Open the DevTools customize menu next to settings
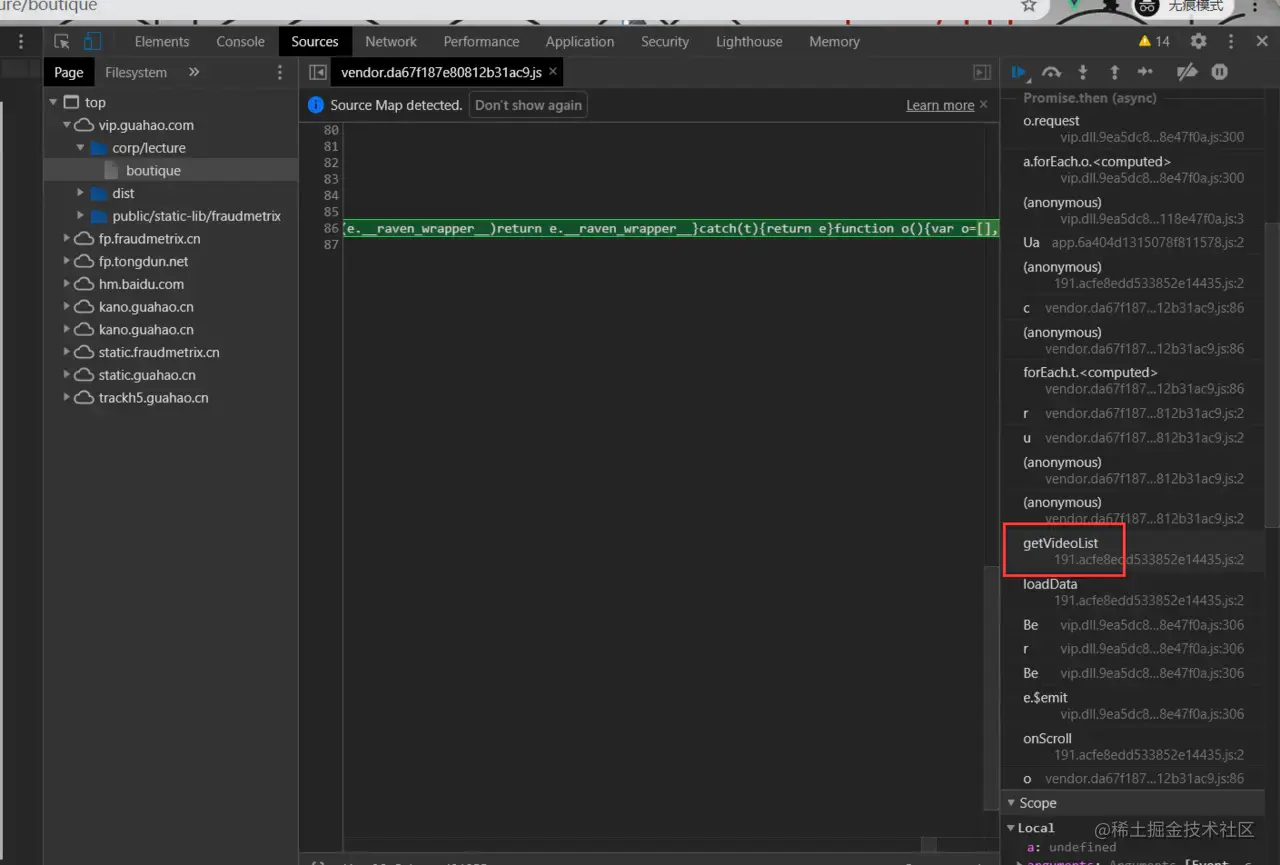The height and width of the screenshot is (865, 1280). (x=1231, y=42)
